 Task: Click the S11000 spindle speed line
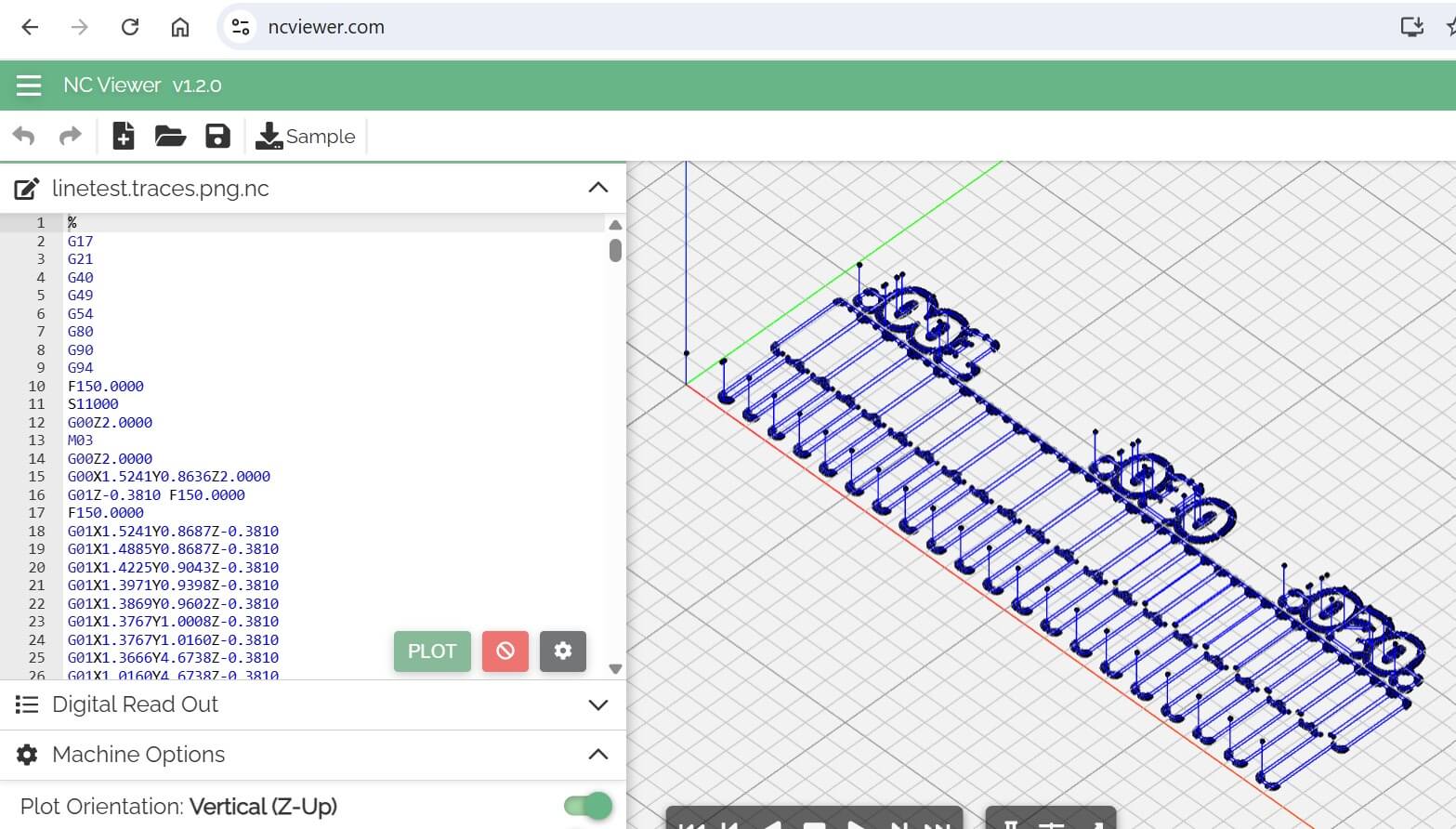(93, 404)
